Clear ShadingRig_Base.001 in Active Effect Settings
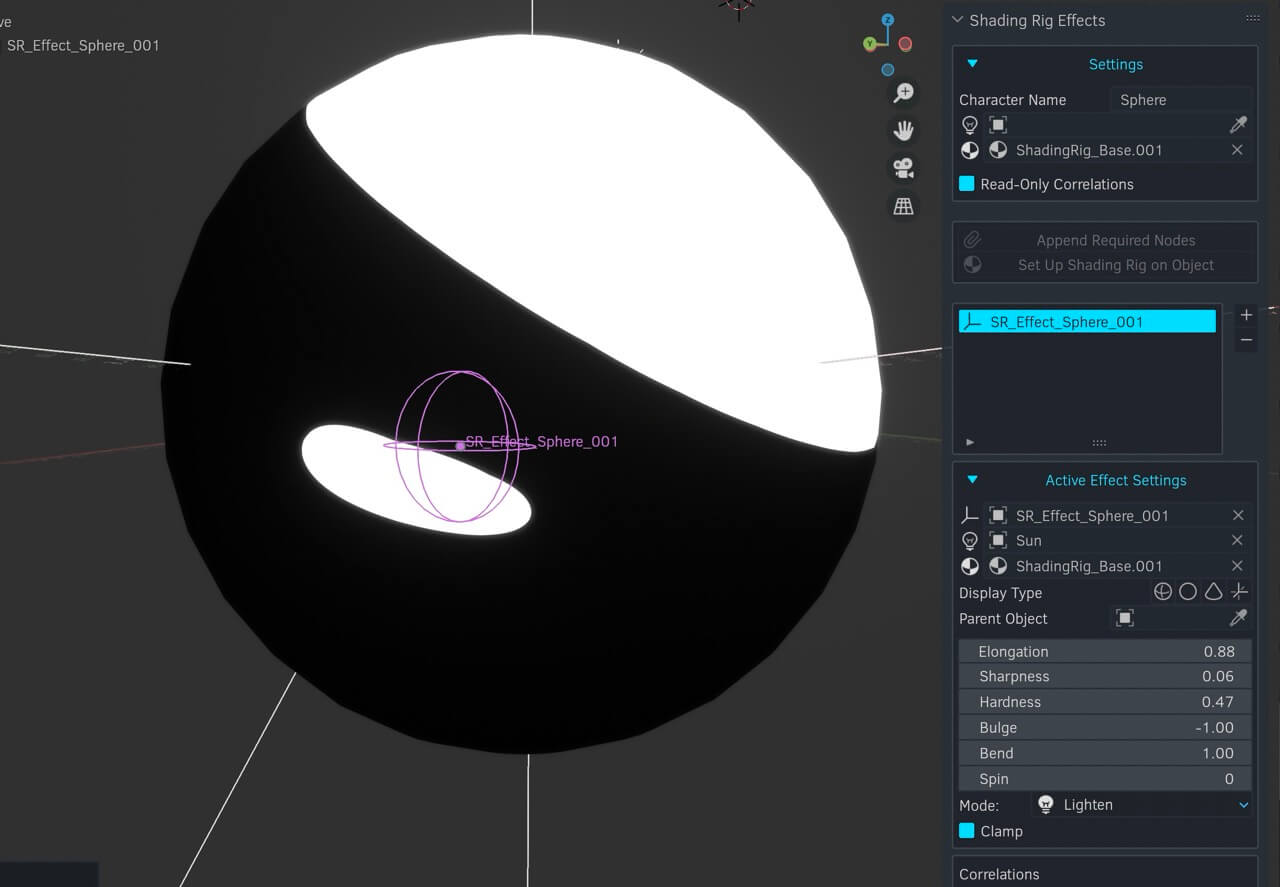Image resolution: width=1280 pixels, height=887 pixels. click(x=1237, y=566)
